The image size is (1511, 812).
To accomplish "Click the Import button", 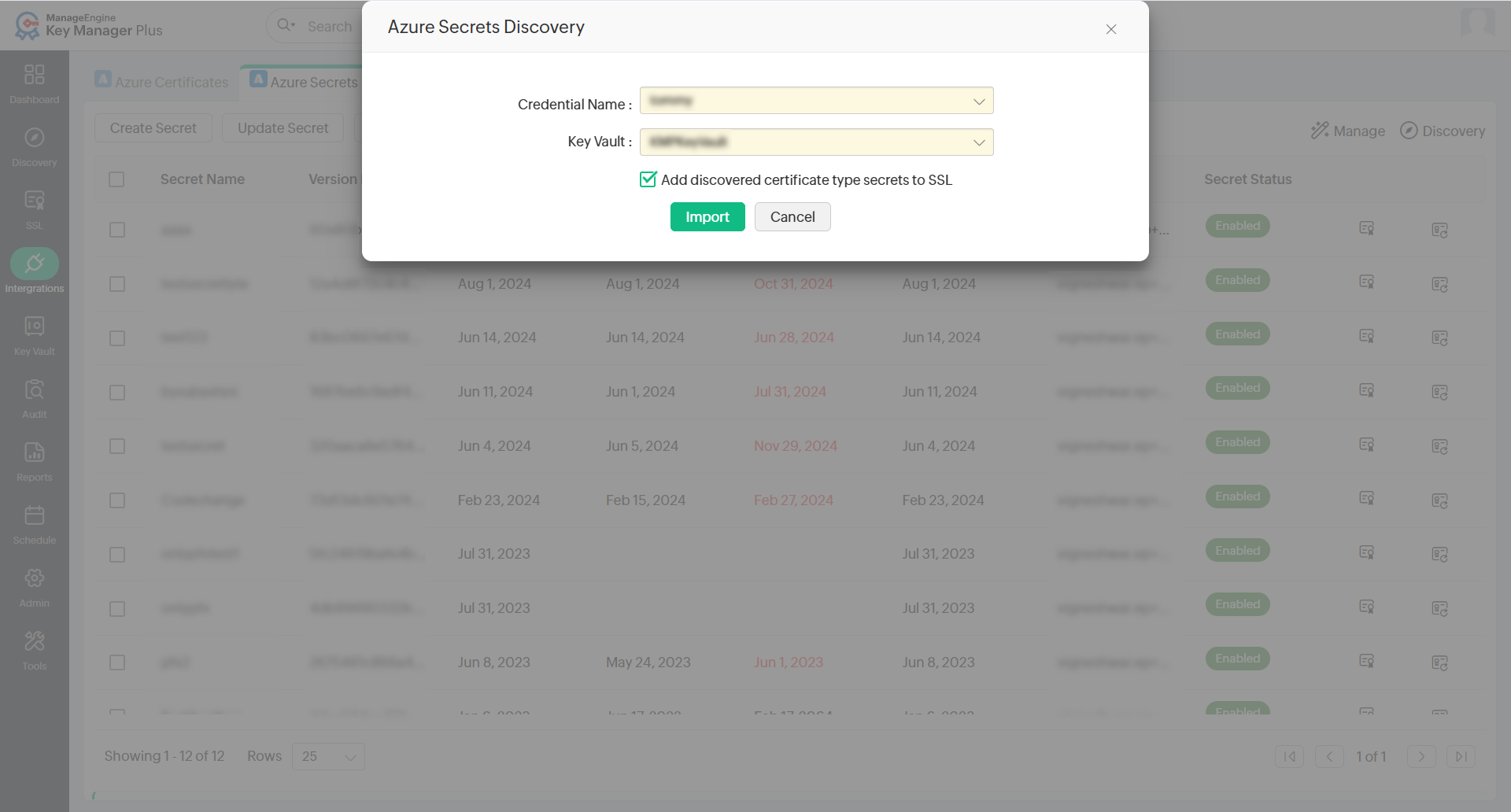I will click(707, 217).
